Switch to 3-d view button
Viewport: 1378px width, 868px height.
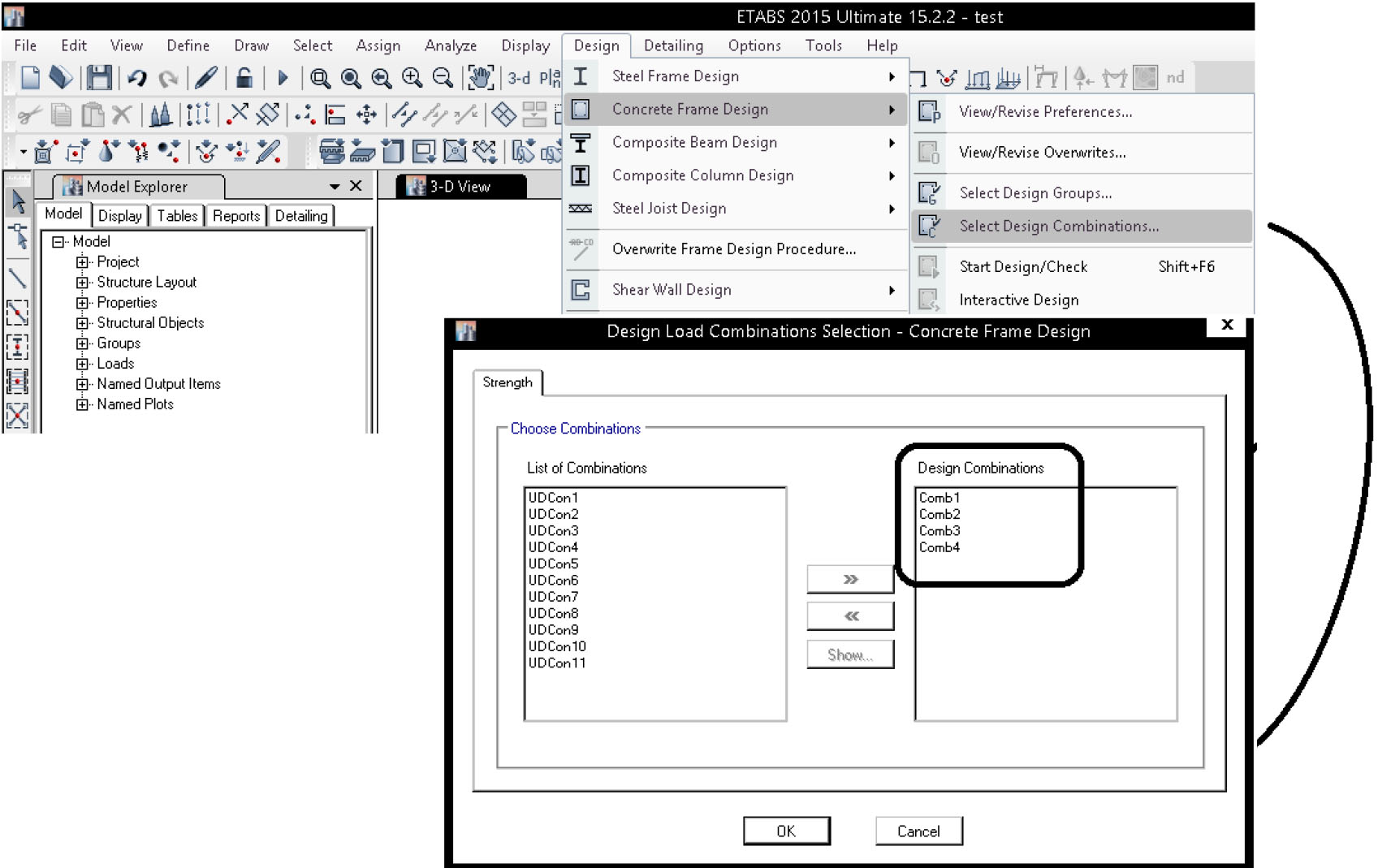[519, 78]
